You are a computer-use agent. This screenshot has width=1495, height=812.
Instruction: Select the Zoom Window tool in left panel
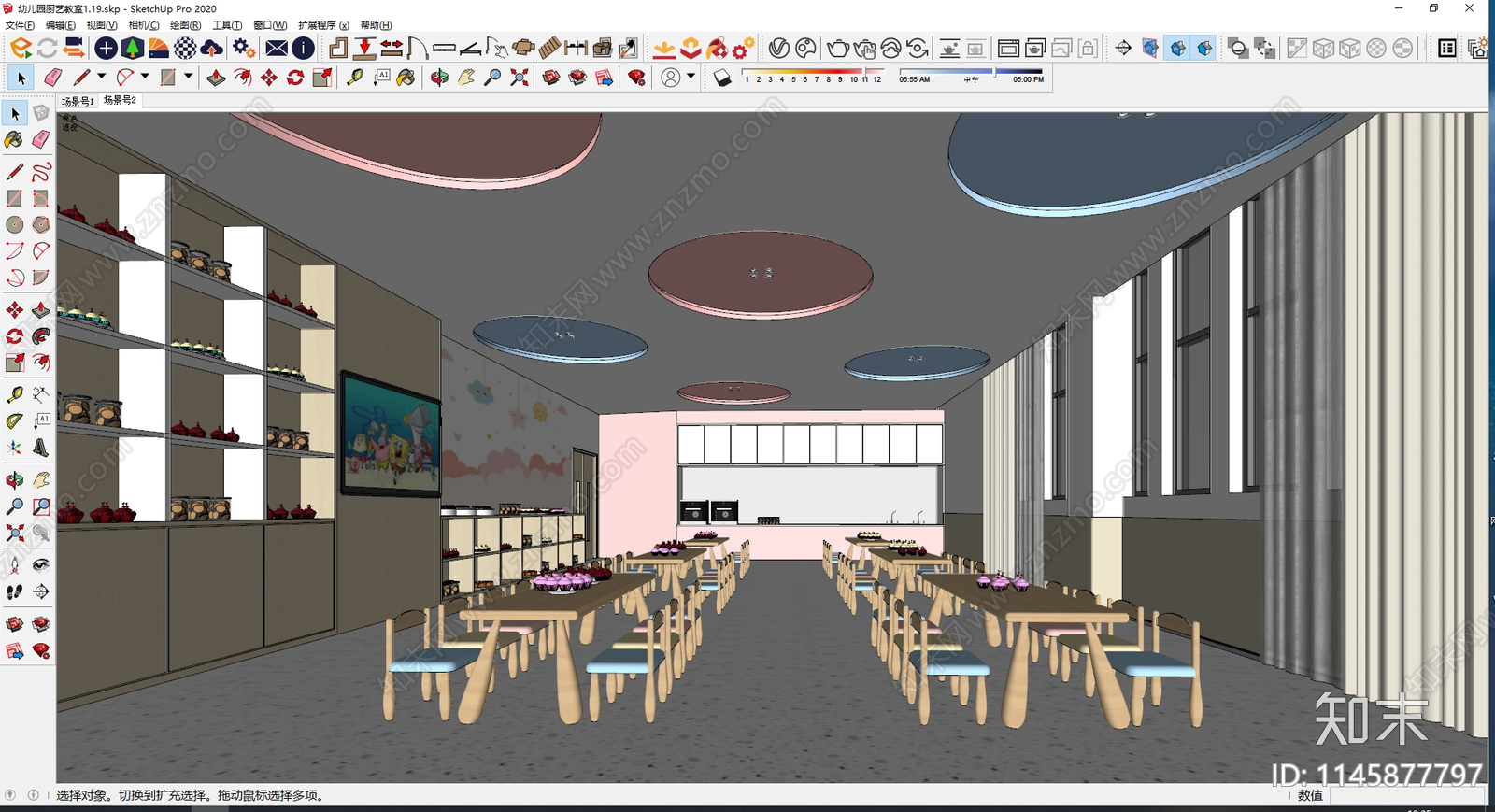pyautogui.click(x=40, y=506)
